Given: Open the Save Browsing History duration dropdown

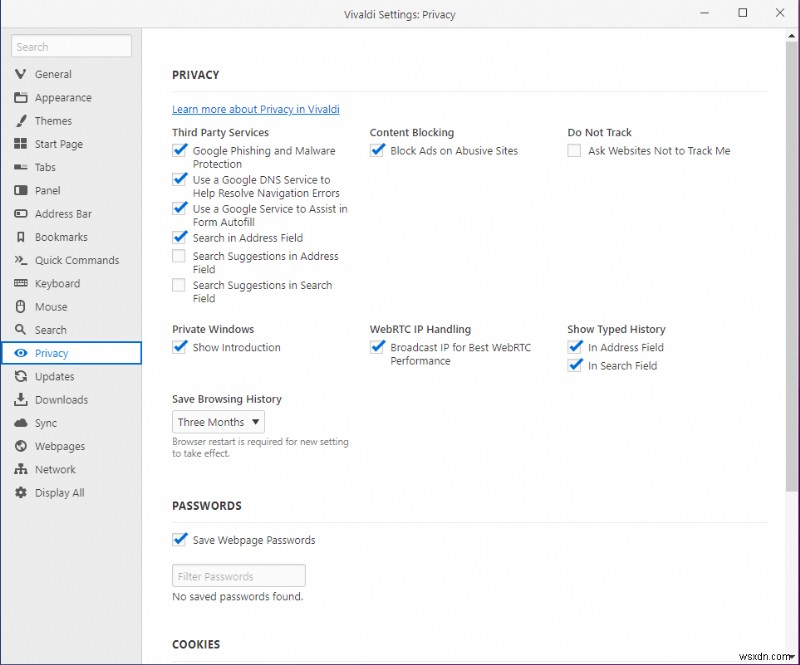Looking at the screenshot, I should tap(218, 422).
